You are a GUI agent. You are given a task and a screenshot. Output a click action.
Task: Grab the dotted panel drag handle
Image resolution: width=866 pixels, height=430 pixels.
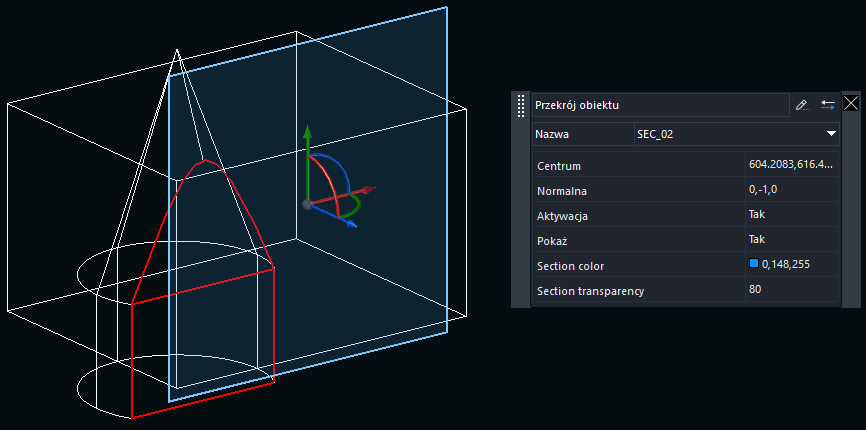(x=520, y=106)
